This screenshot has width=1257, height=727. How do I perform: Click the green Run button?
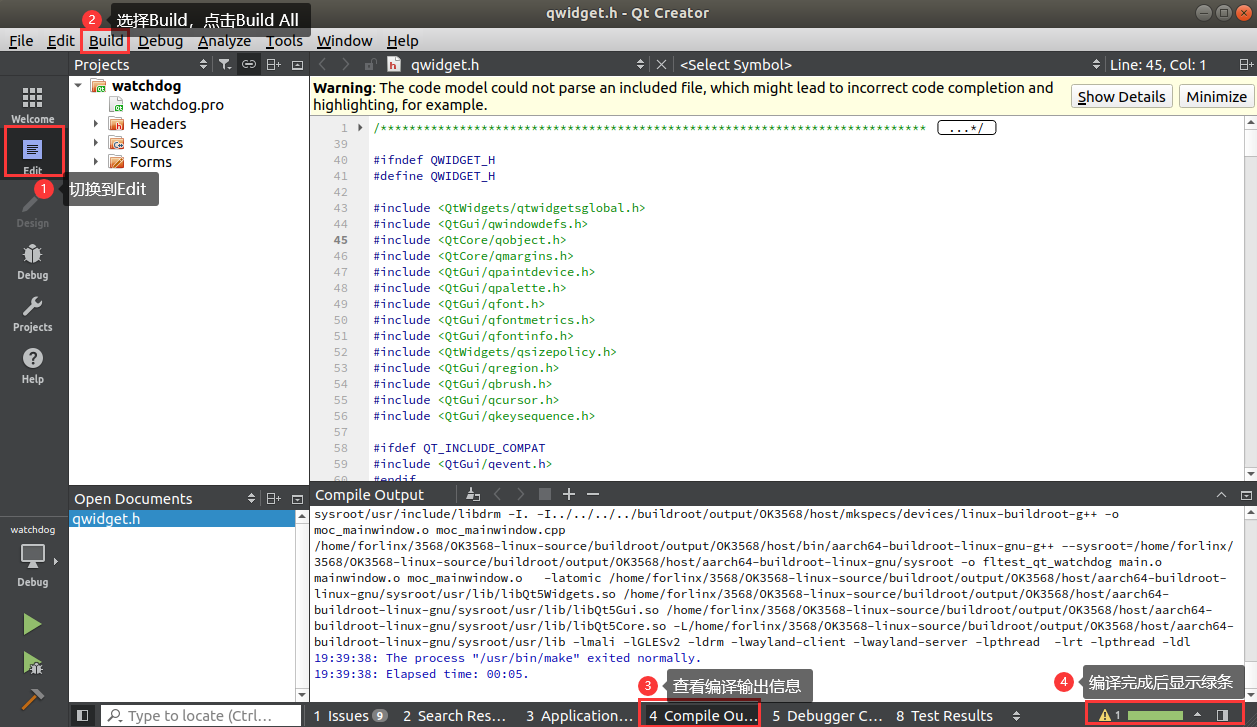pos(33,624)
